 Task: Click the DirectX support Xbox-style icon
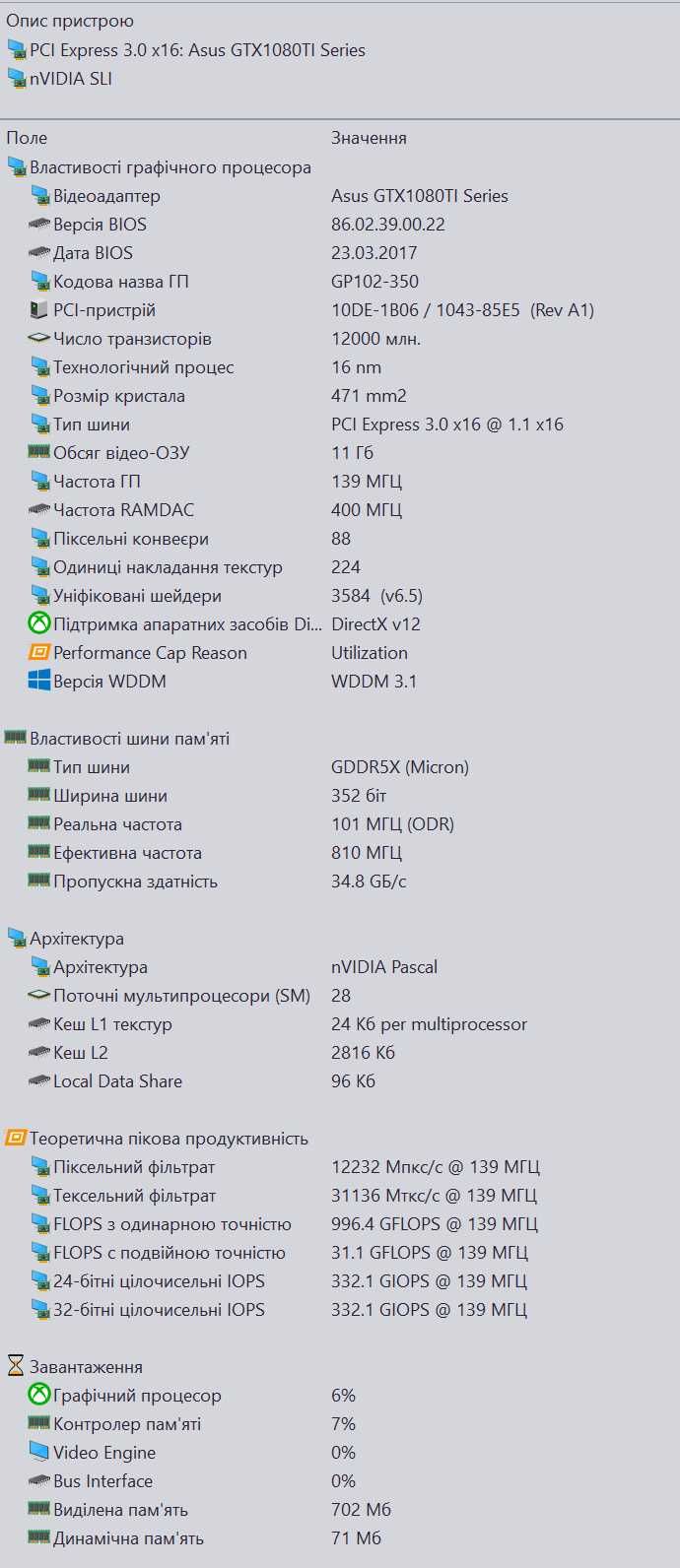39,623
